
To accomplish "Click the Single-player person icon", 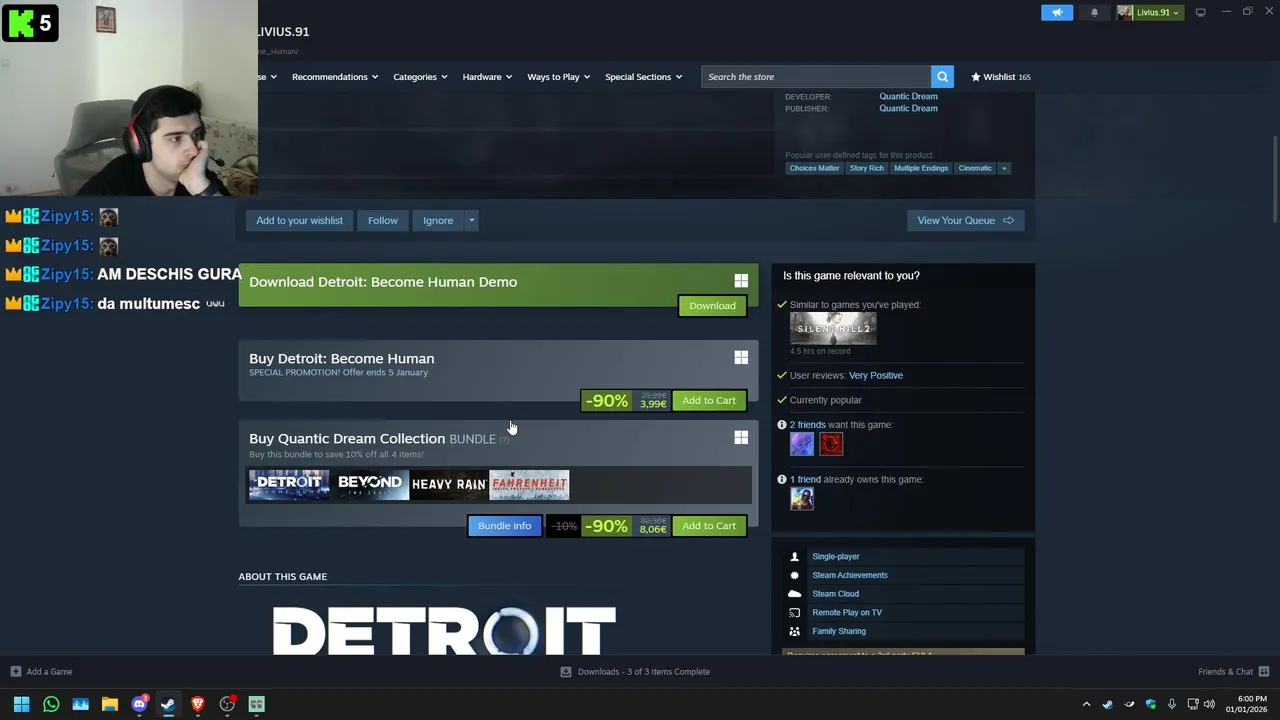I will pyautogui.click(x=795, y=556).
